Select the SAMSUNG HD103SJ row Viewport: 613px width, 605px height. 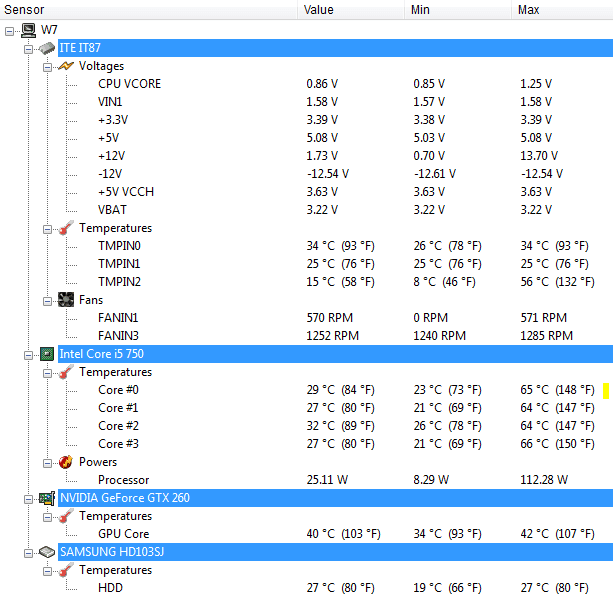coord(335,551)
